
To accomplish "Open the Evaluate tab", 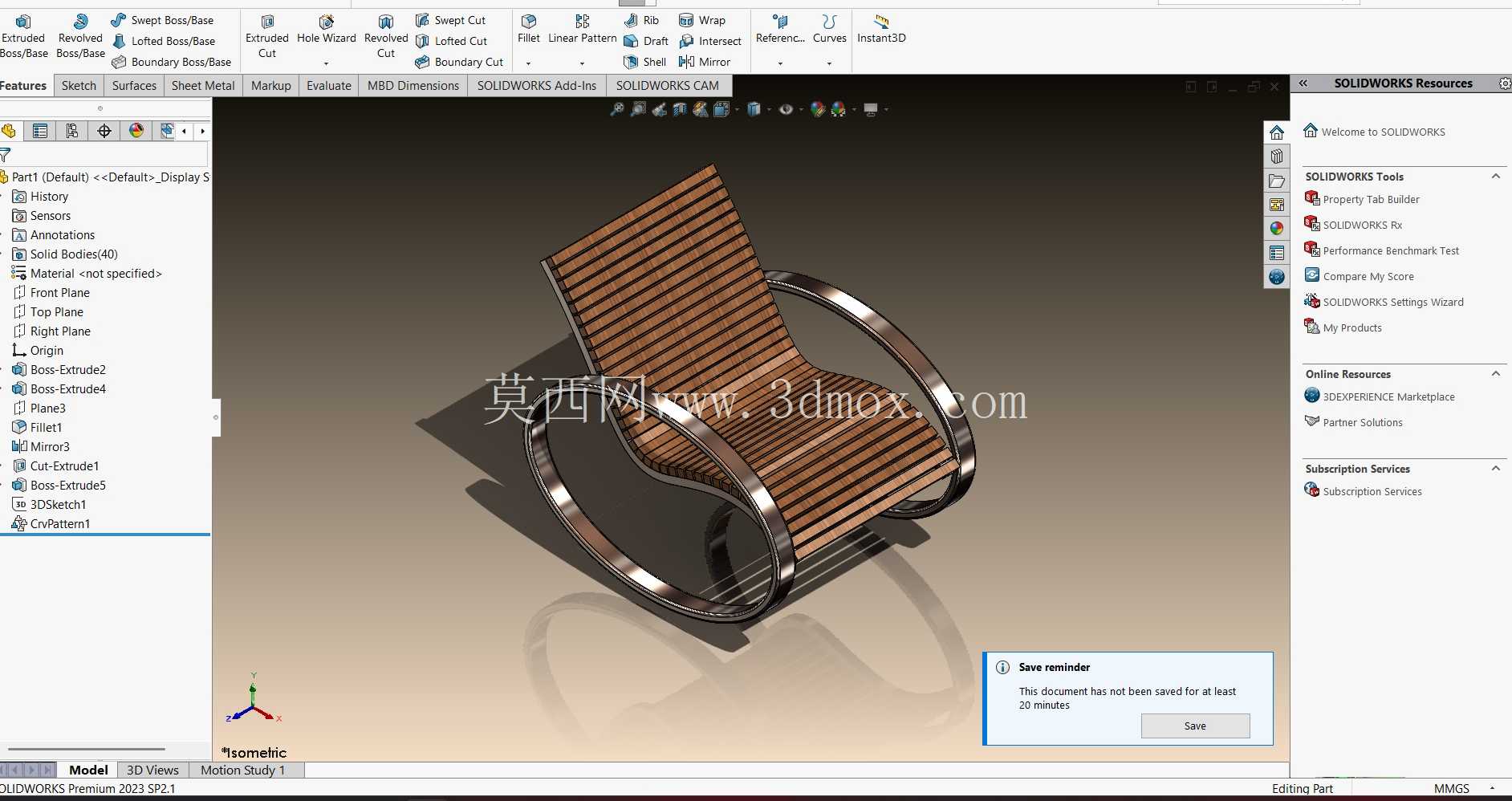I will [329, 86].
